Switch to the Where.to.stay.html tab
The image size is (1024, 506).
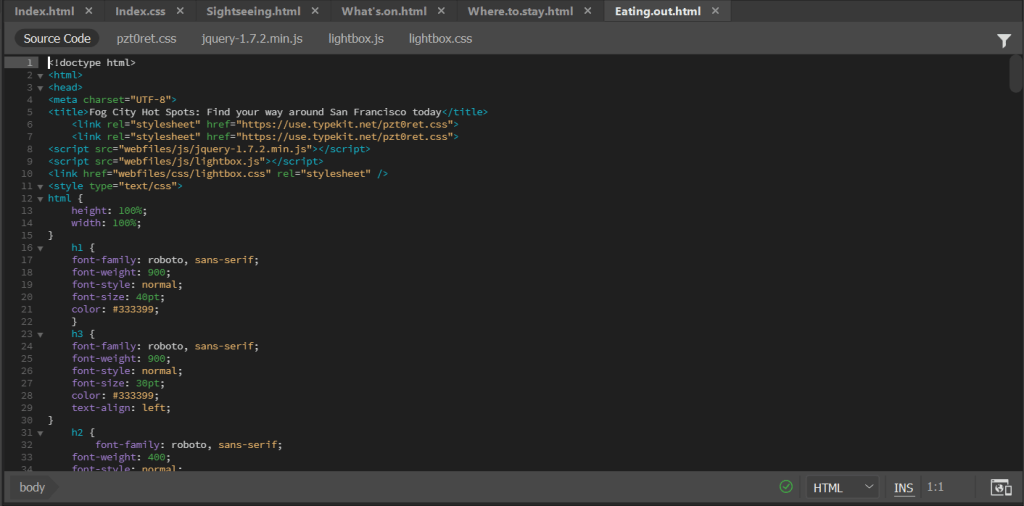(520, 11)
